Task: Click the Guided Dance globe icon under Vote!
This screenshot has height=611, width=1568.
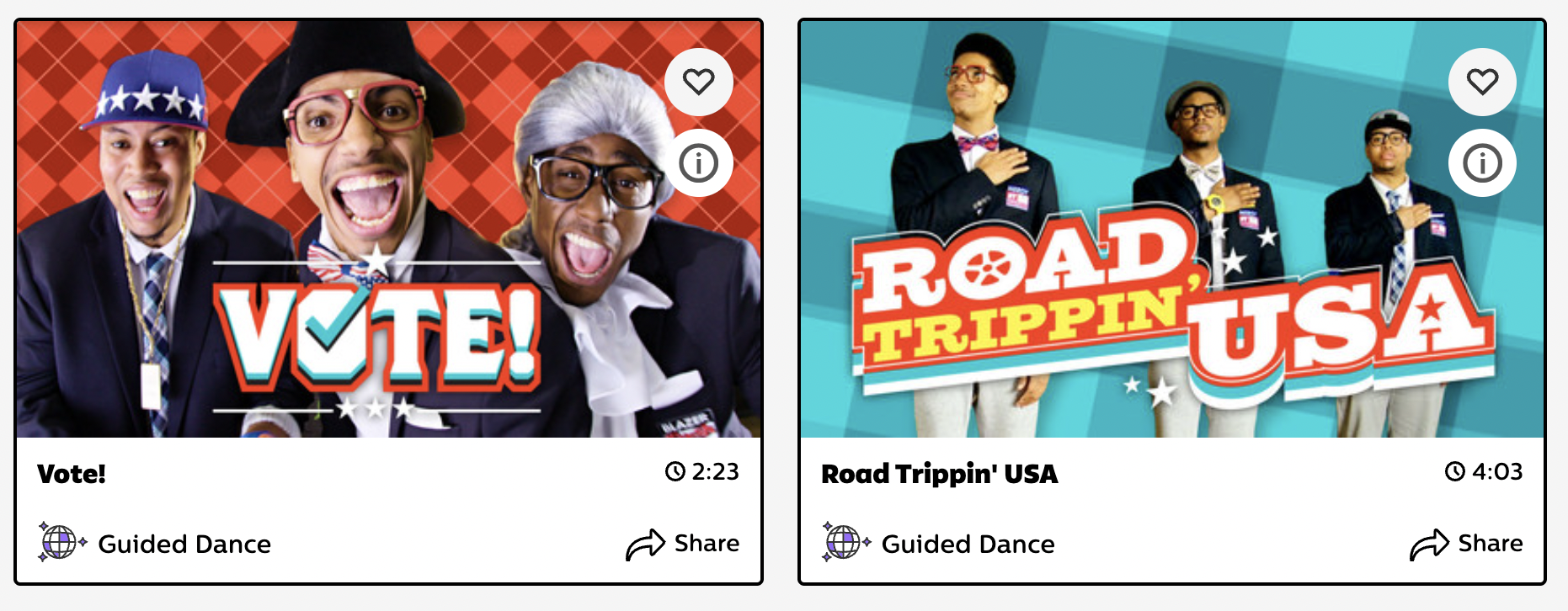Action: [x=61, y=542]
